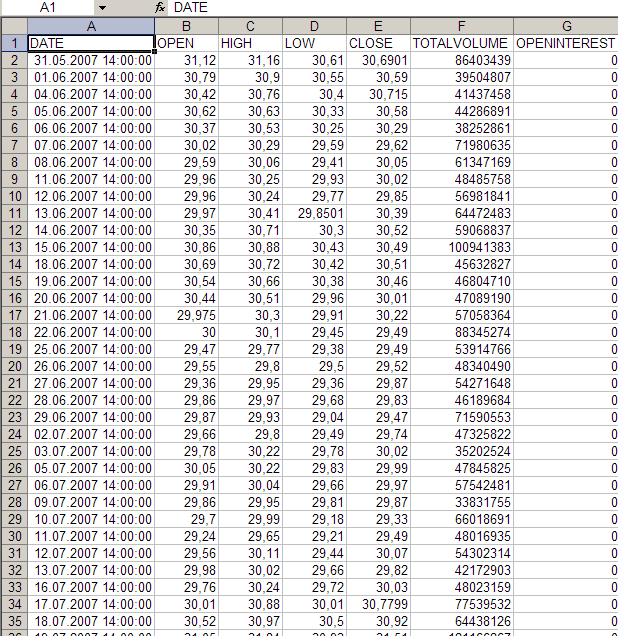Viewport: 618px width, 636px height.
Task: Click the CLOSE header cell
Action: click(378, 43)
